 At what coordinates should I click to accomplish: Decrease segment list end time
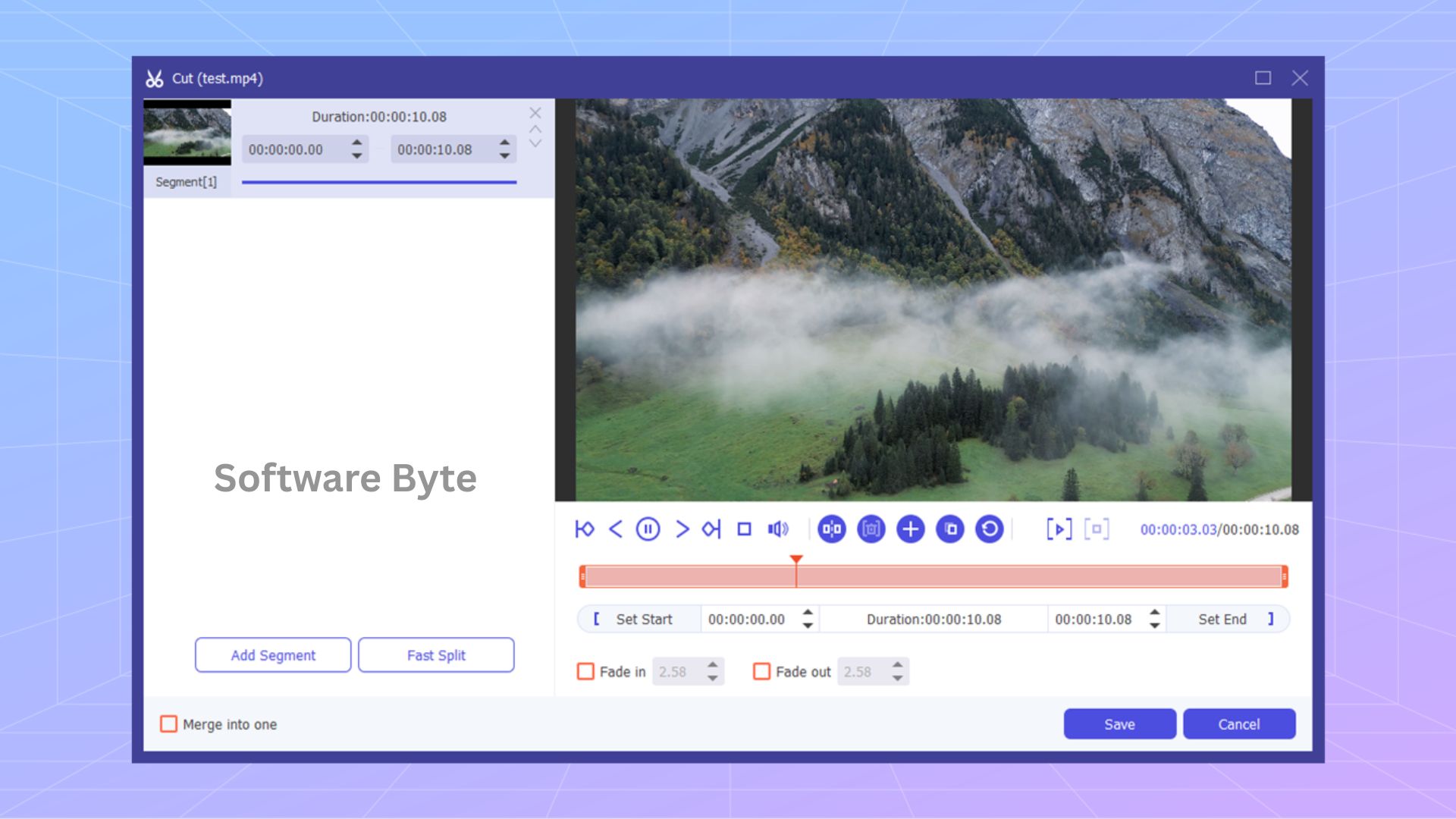504,156
